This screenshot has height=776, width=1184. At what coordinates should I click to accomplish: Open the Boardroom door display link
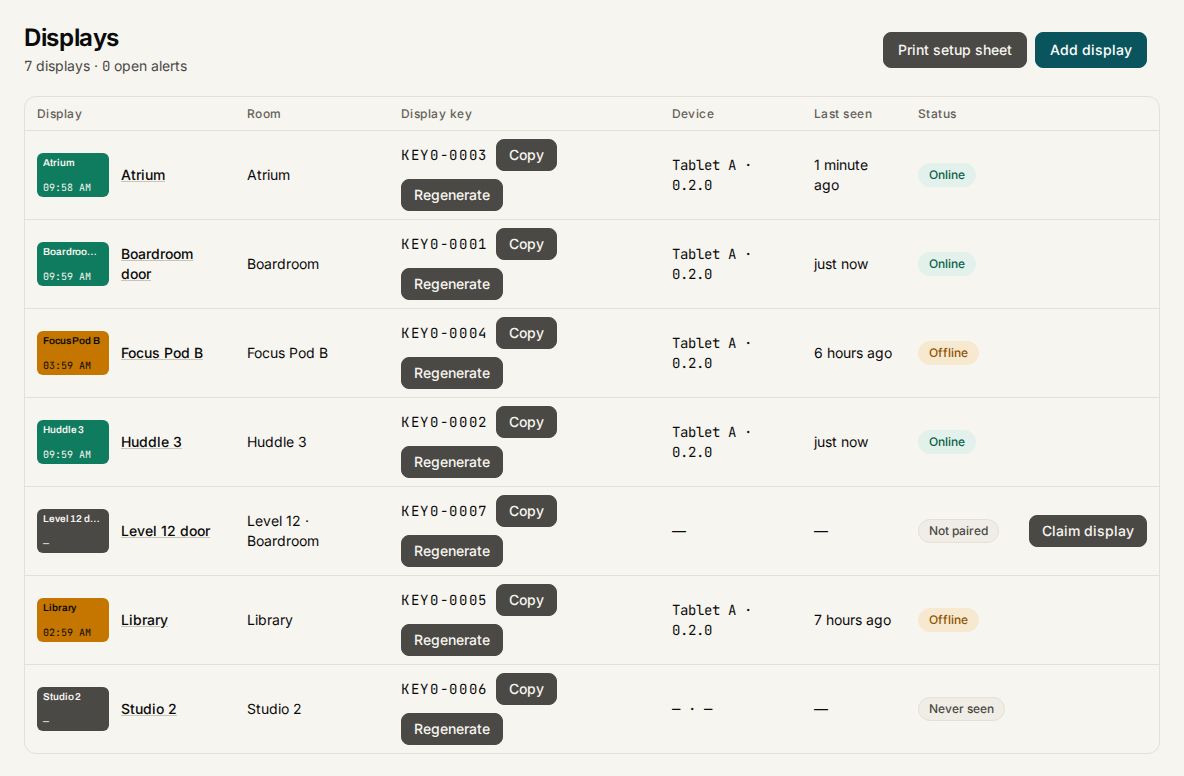click(x=157, y=264)
